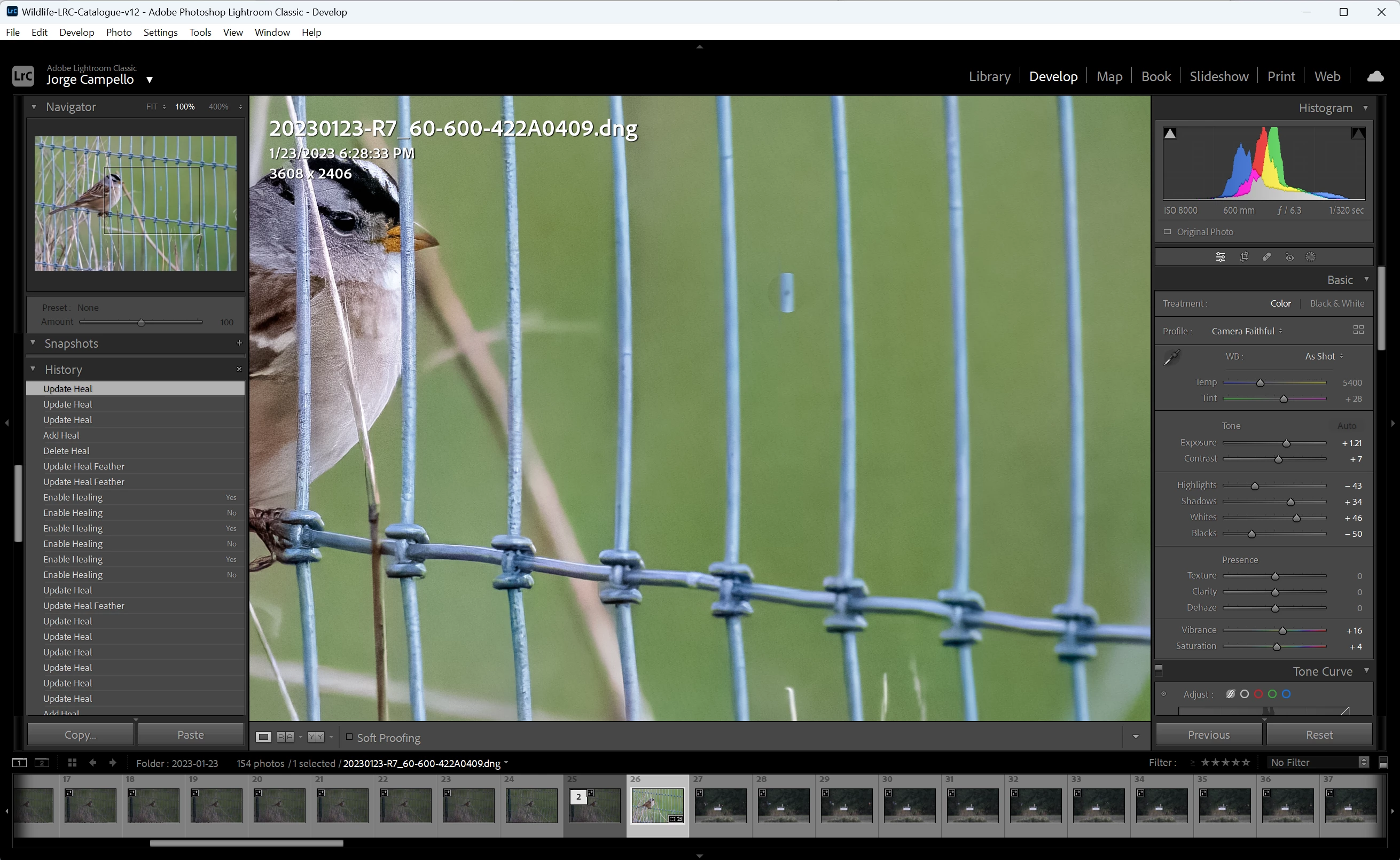This screenshot has height=860, width=1400.
Task: Open the Masking tool icon
Action: tap(1311, 257)
